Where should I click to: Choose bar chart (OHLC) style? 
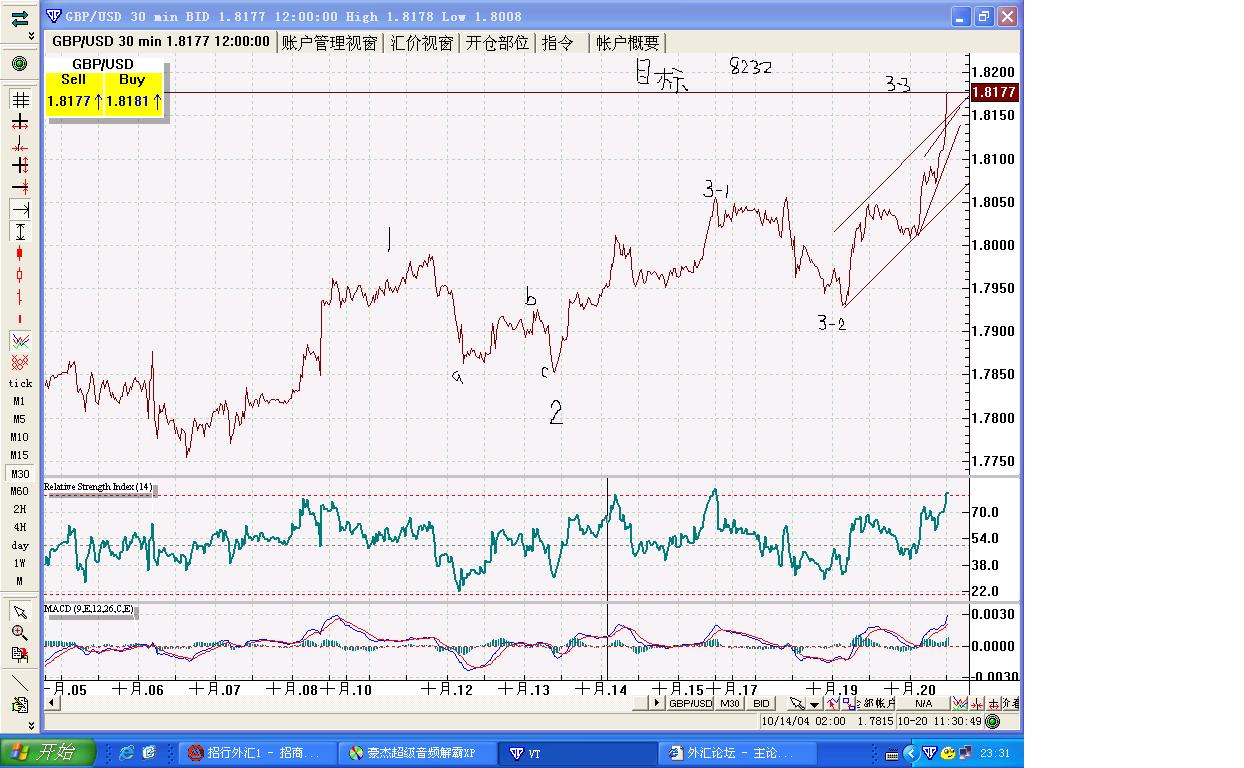(20, 298)
